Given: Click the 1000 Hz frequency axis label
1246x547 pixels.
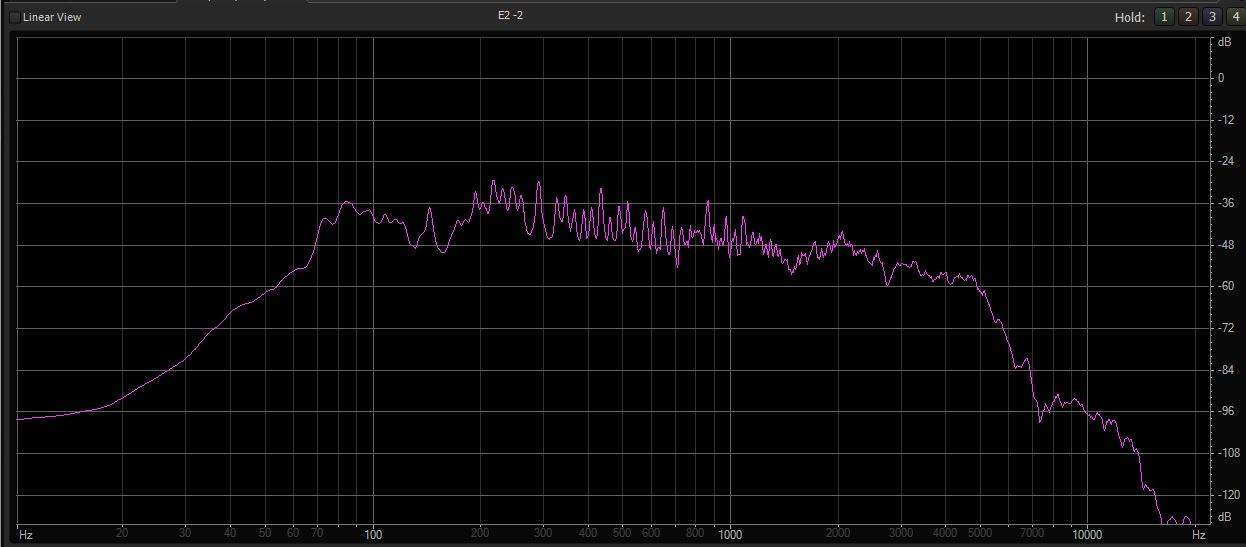Looking at the screenshot, I should (729, 535).
